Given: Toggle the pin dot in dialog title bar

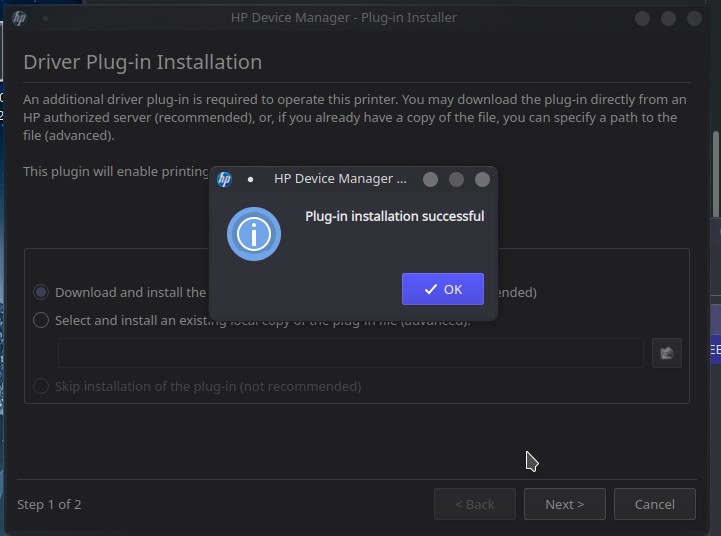Looking at the screenshot, I should [251, 179].
